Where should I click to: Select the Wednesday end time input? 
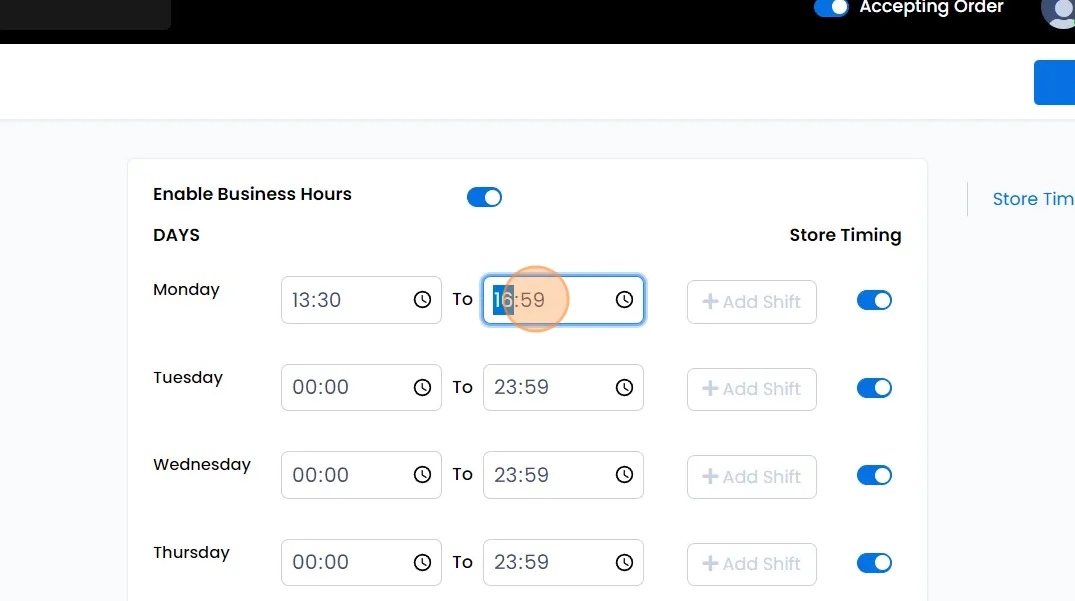[564, 474]
